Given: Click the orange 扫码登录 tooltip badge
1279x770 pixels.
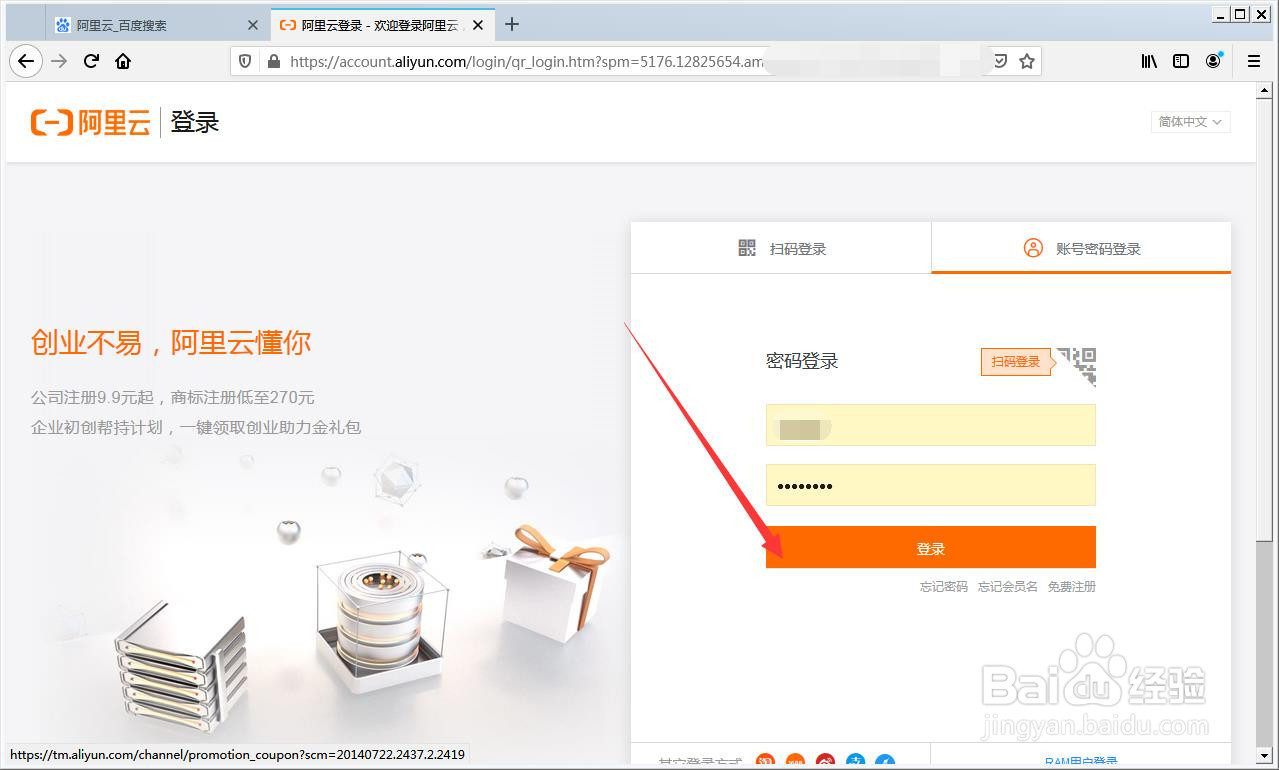Looking at the screenshot, I should pyautogui.click(x=1017, y=362).
